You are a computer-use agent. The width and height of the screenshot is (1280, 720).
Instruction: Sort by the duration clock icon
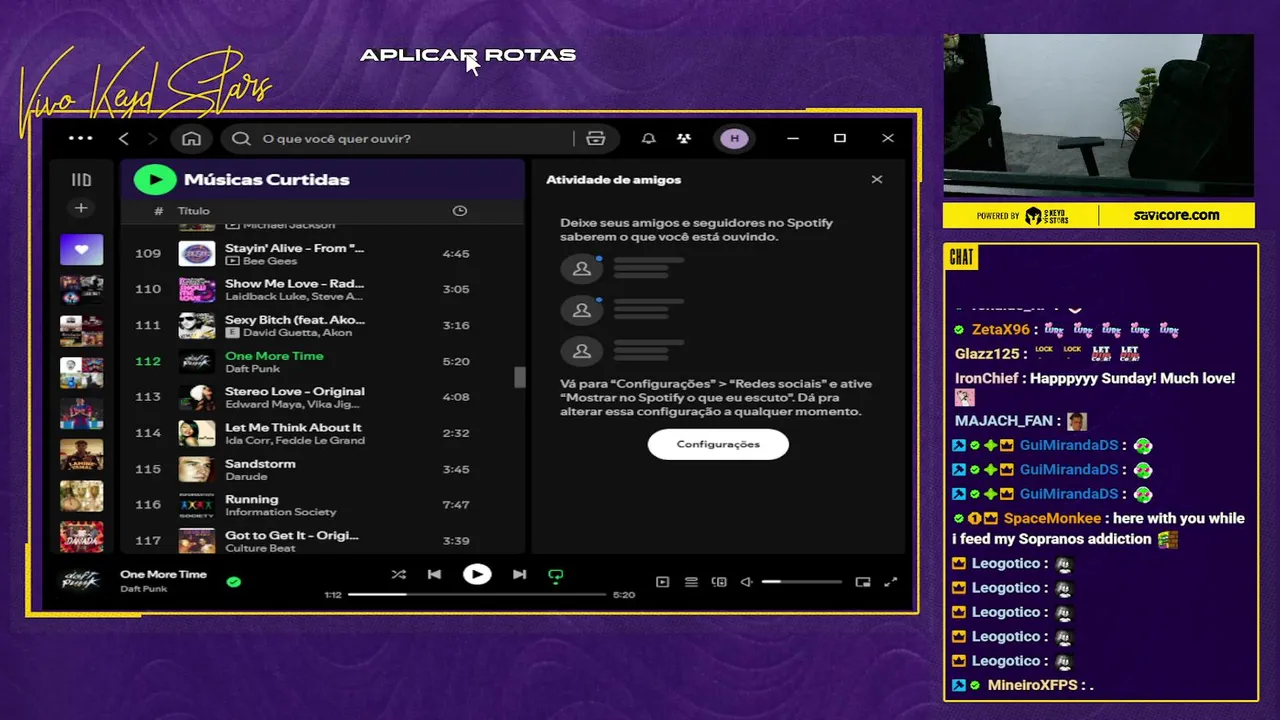[460, 211]
